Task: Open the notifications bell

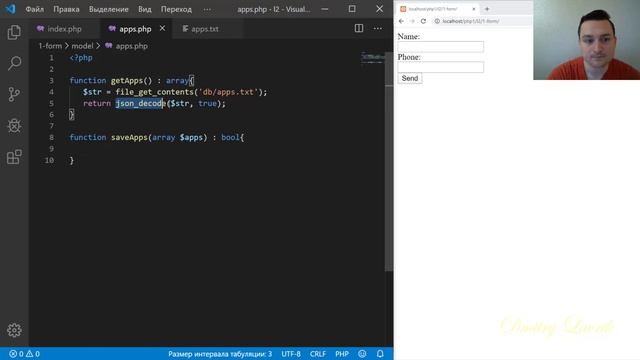Action: point(380,354)
